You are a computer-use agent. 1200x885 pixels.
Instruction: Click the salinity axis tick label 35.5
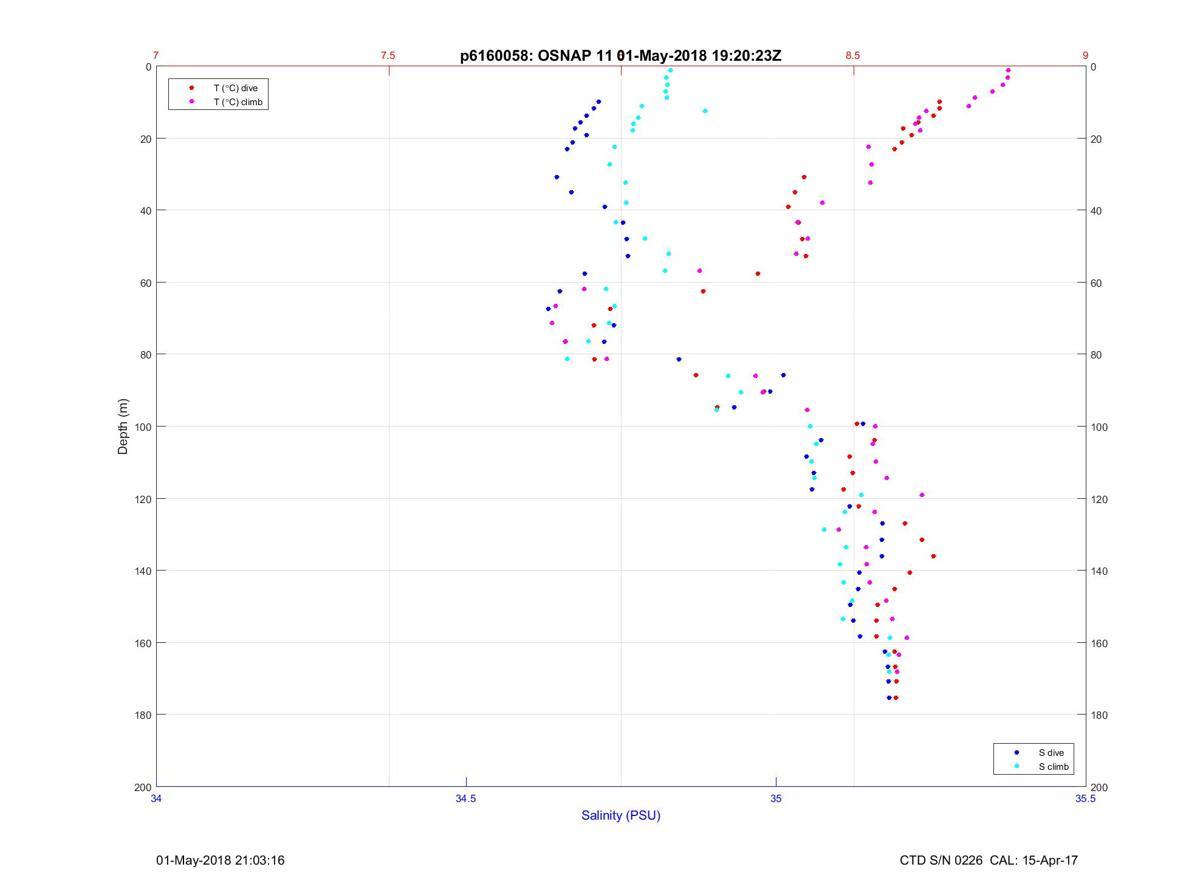click(1085, 798)
